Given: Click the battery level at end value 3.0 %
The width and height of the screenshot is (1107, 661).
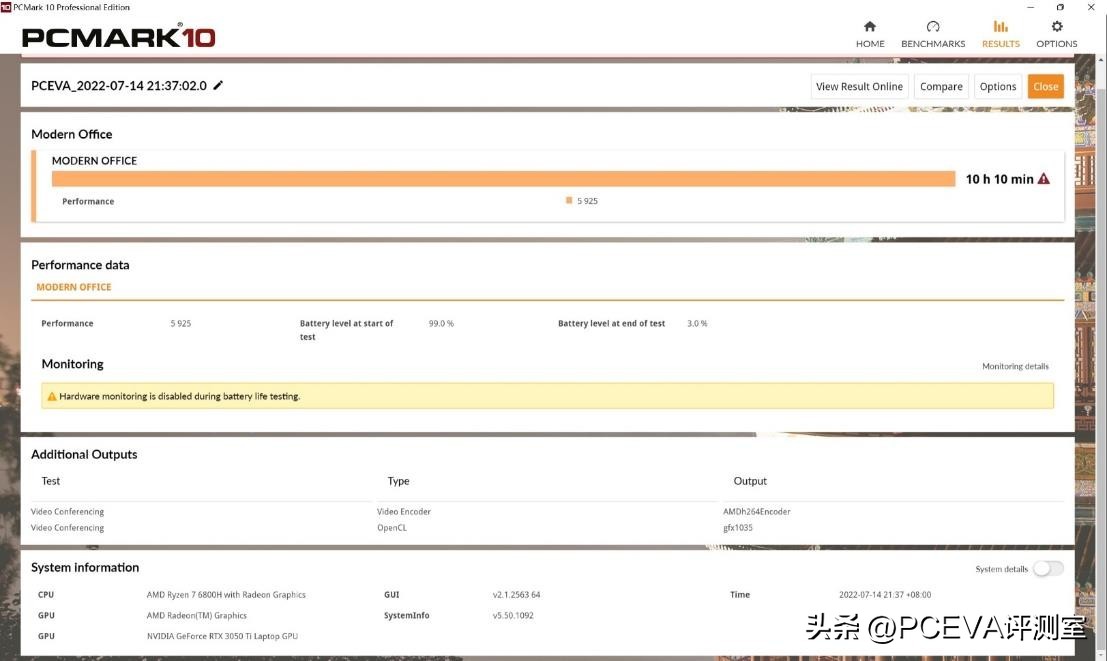Looking at the screenshot, I should point(697,323).
